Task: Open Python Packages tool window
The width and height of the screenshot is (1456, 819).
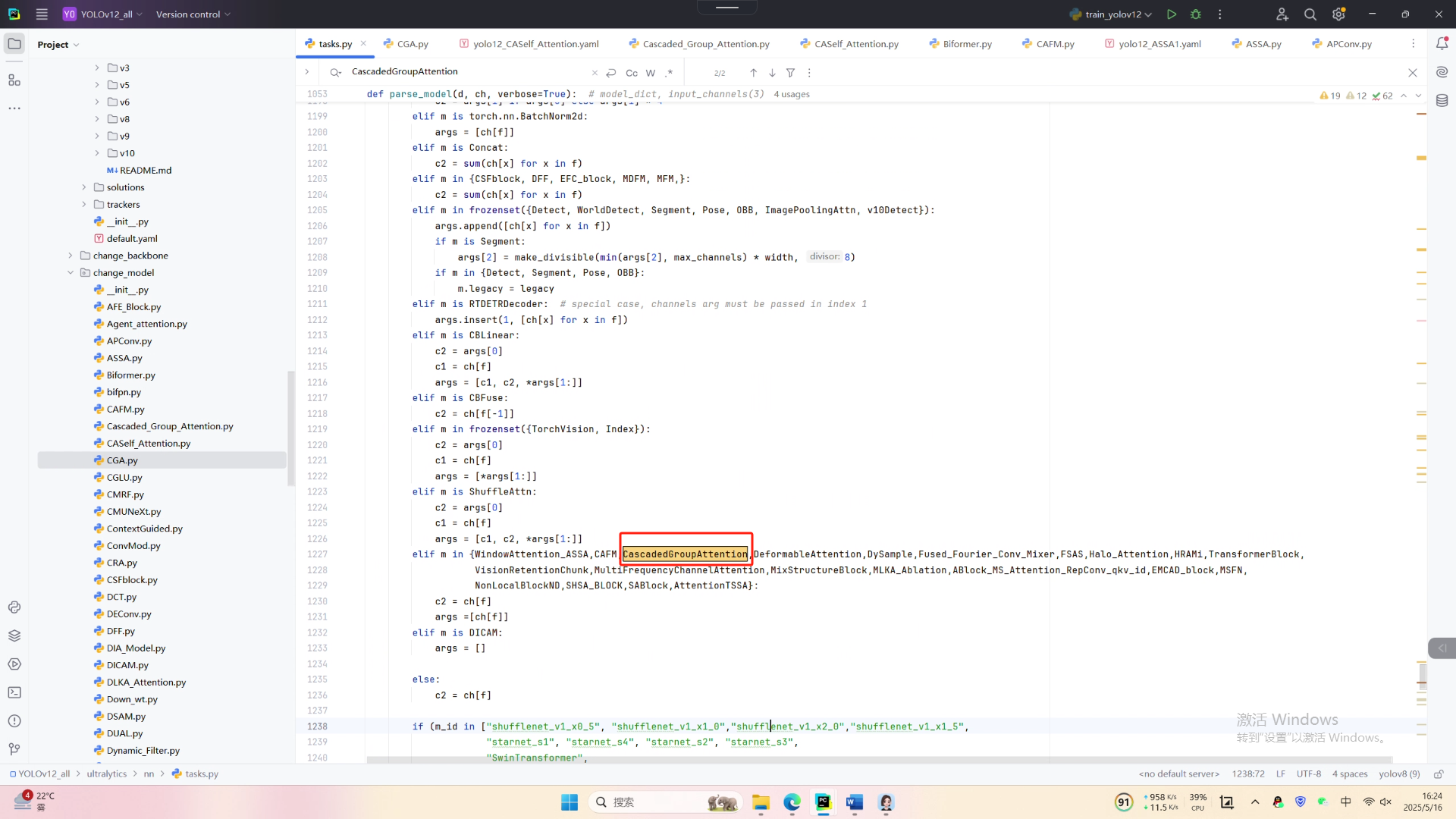Action: pos(14,635)
